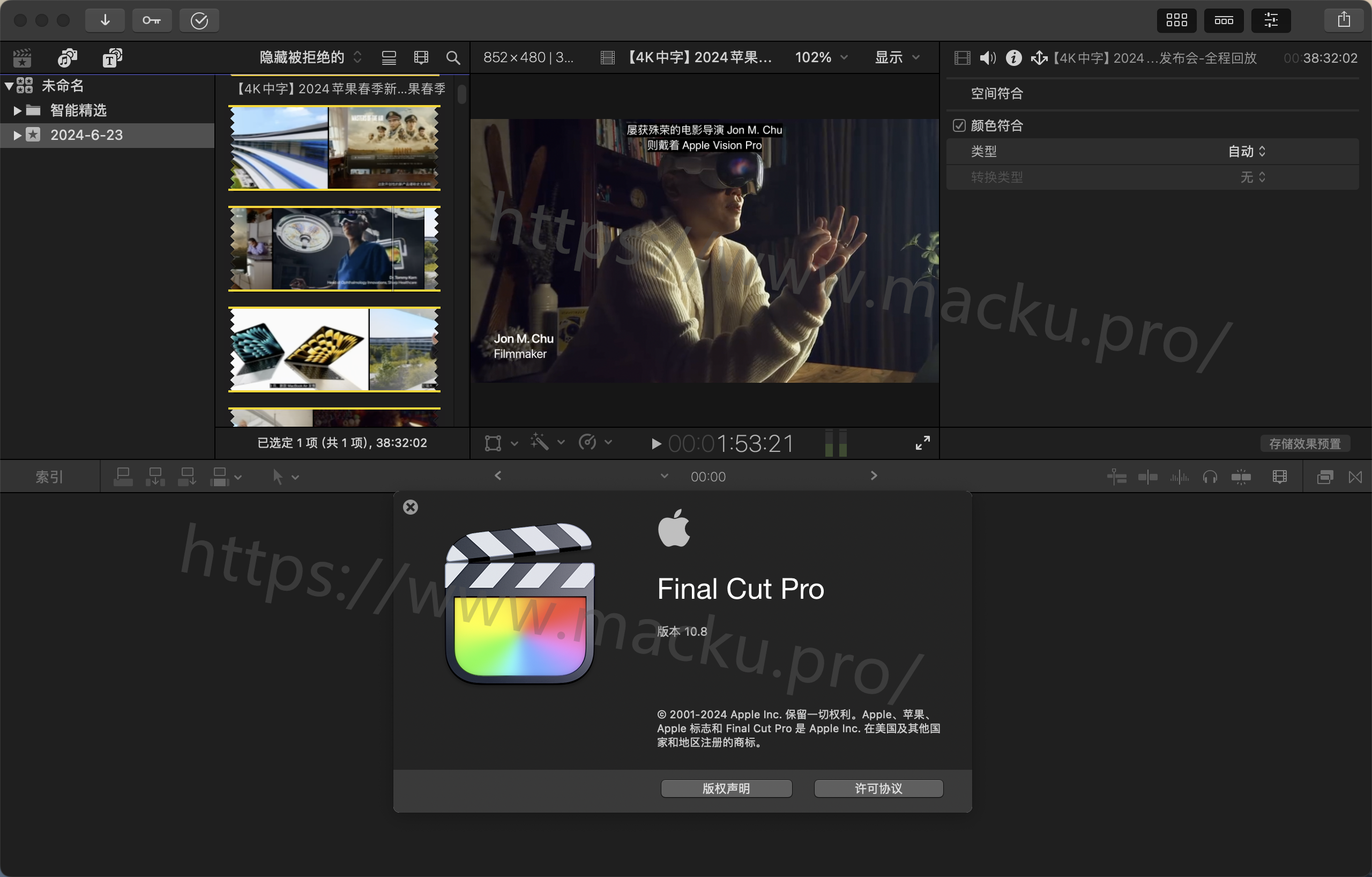This screenshot has width=1372, height=877.
Task: Open the Info inspector tab
Action: (x=1013, y=57)
